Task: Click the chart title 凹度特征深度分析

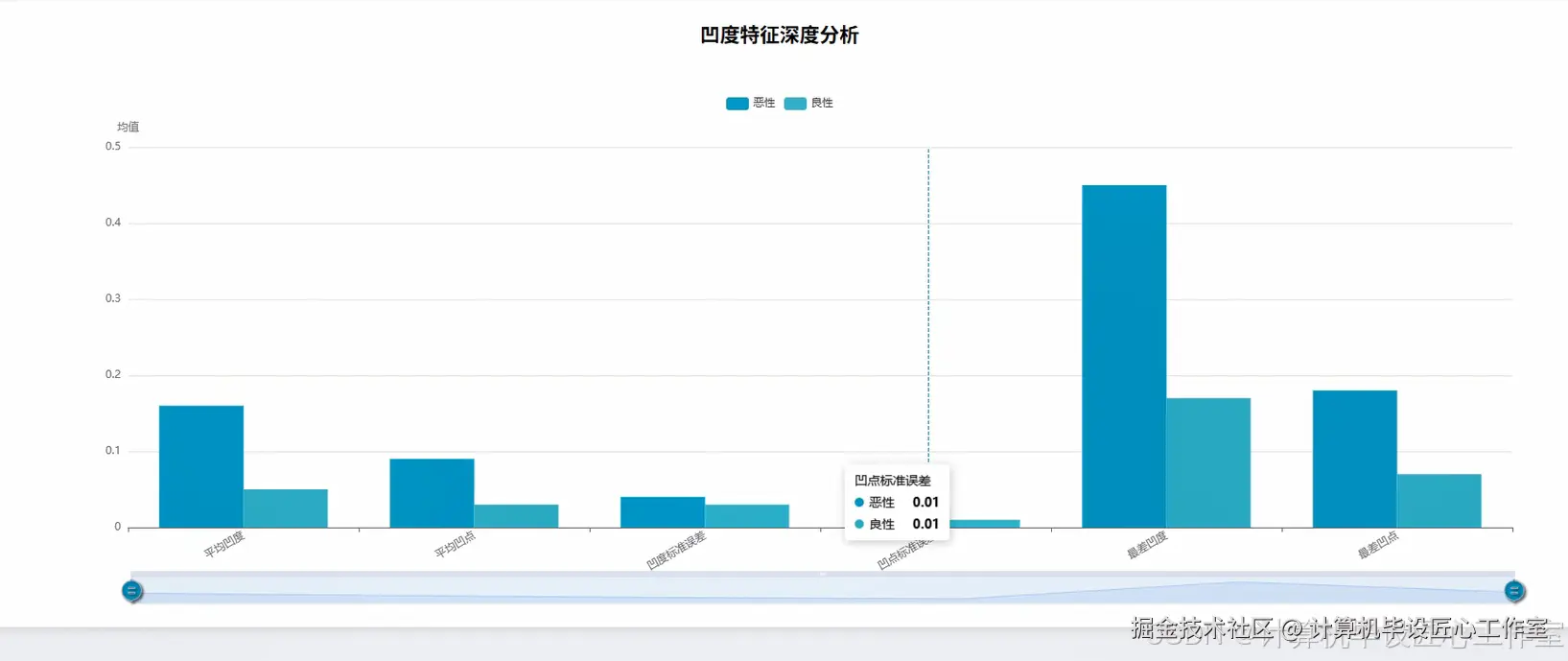Action: 780,35
